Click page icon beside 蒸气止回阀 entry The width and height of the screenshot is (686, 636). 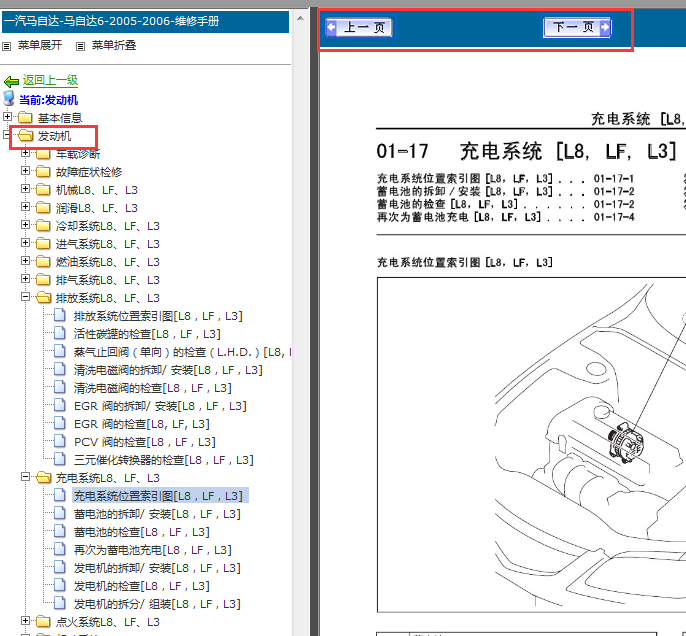pos(60,351)
